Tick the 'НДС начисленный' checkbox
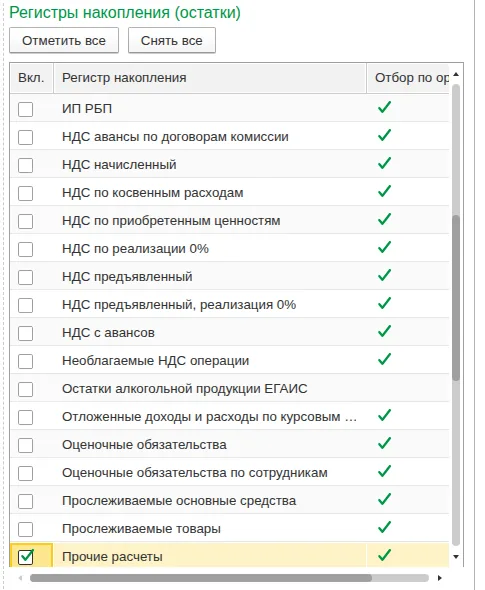The image size is (485, 590). 26,165
